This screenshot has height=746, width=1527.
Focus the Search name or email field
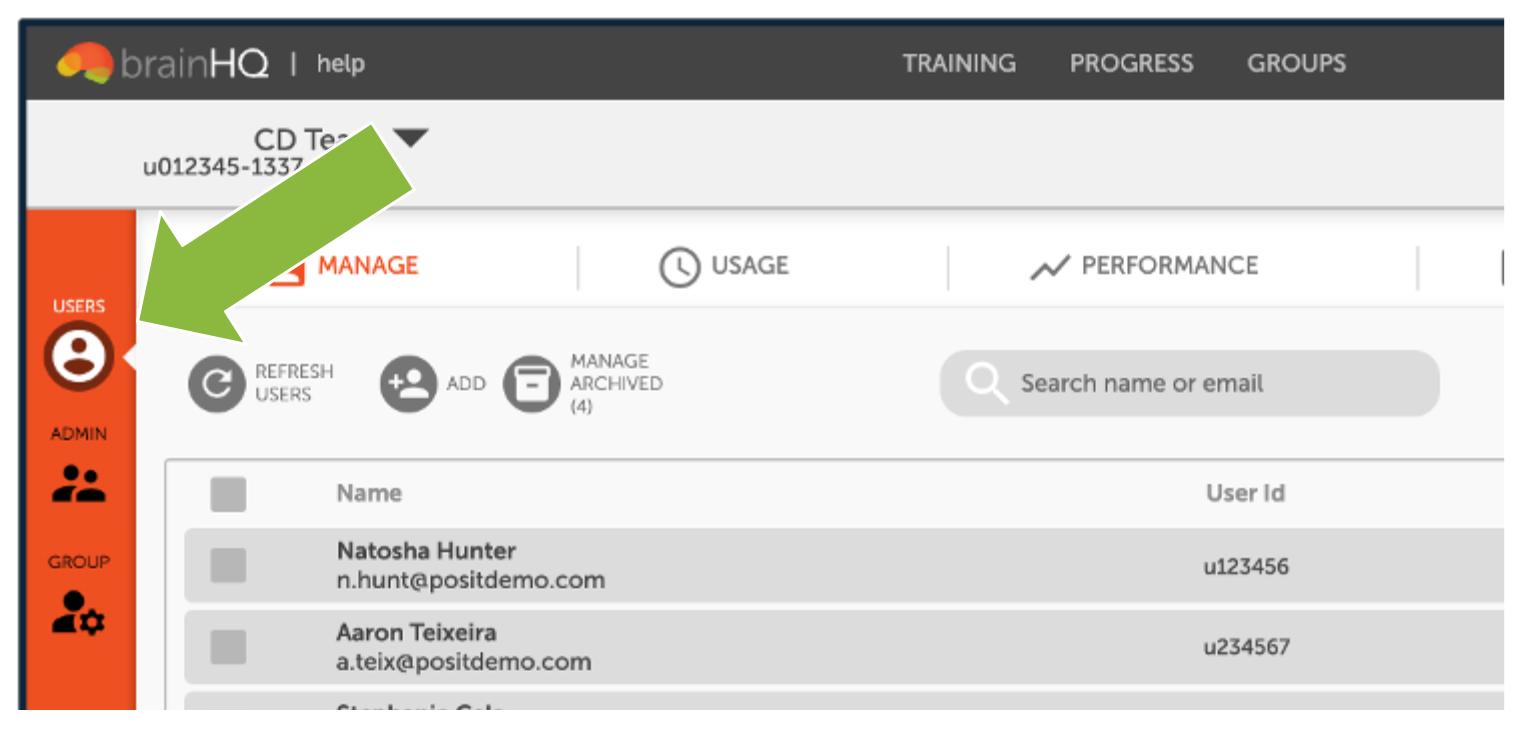(x=1189, y=383)
